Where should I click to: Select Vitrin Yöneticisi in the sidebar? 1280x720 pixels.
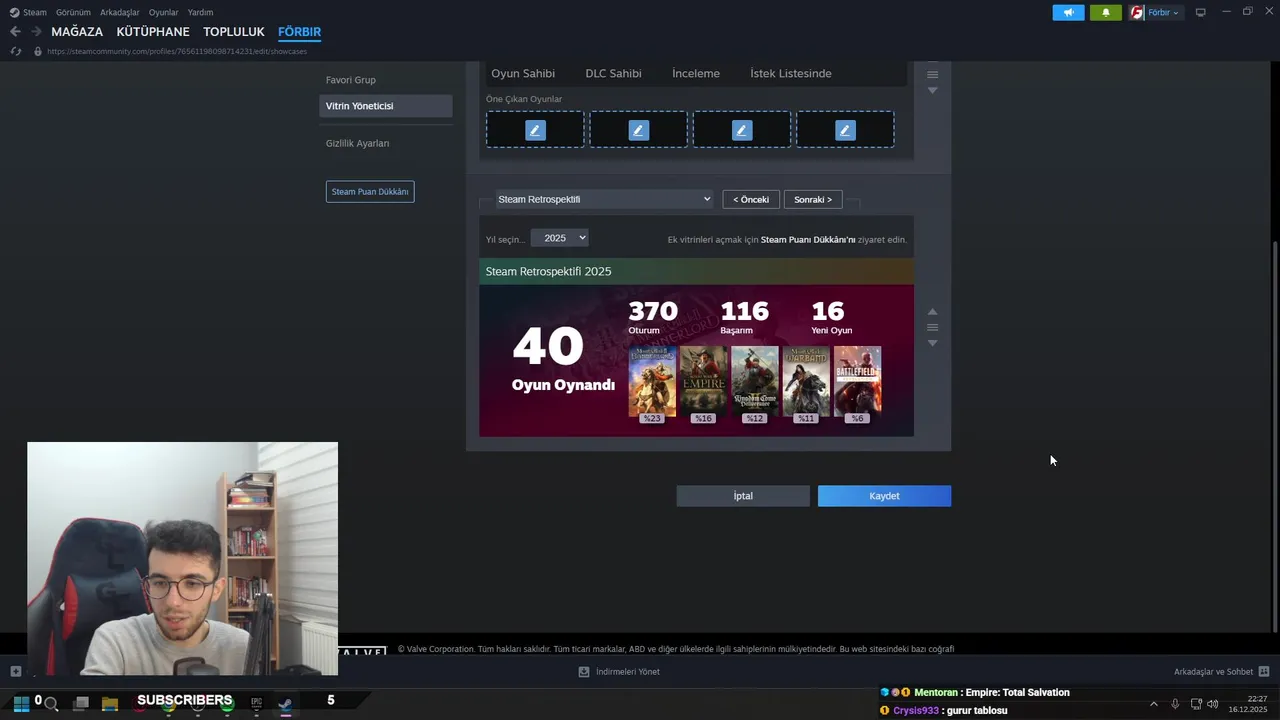386,106
